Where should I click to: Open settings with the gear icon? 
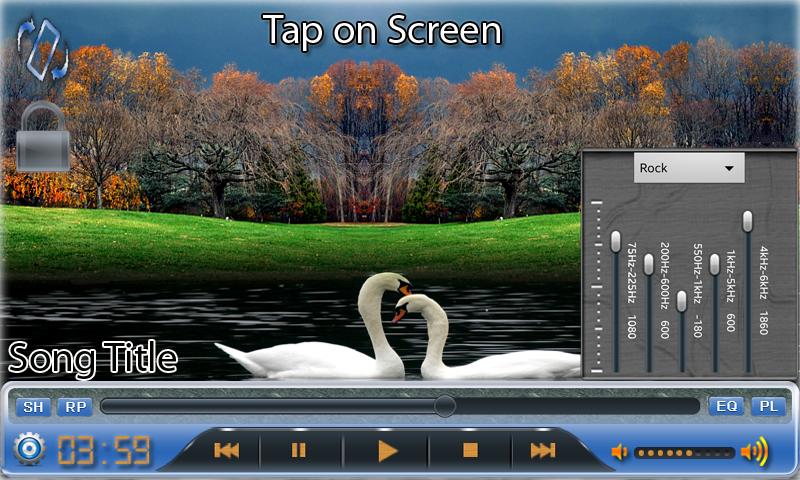(30, 450)
